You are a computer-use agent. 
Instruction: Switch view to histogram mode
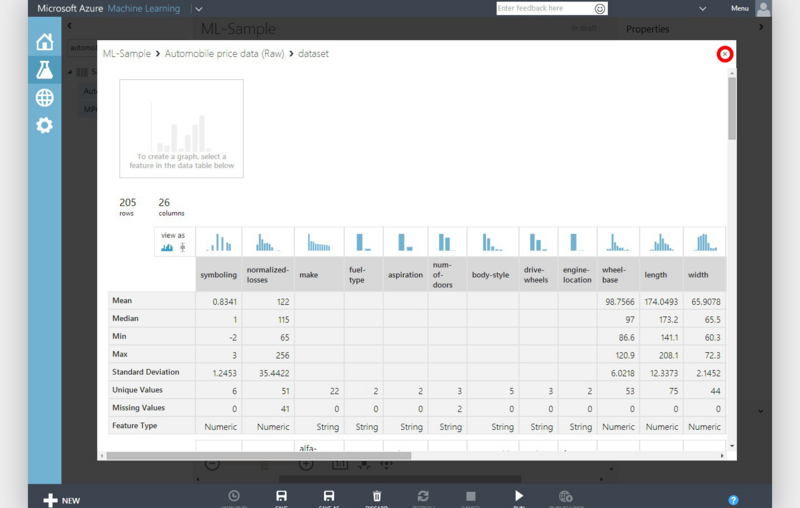point(167,248)
